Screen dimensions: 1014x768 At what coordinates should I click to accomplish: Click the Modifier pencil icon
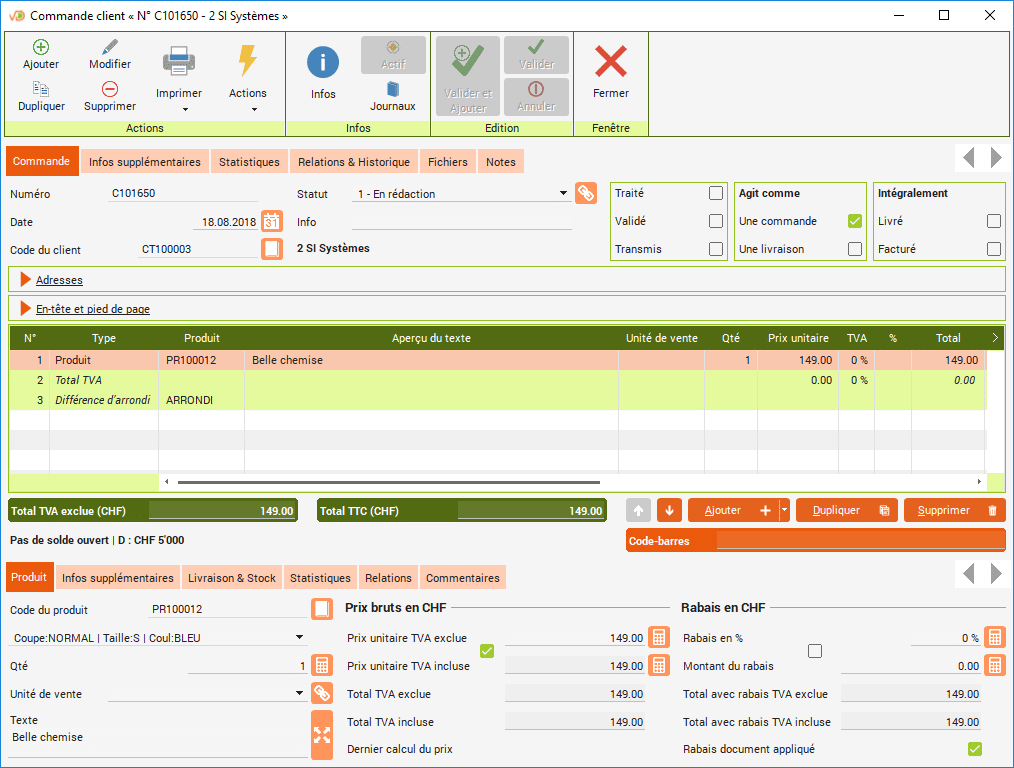pos(110,48)
